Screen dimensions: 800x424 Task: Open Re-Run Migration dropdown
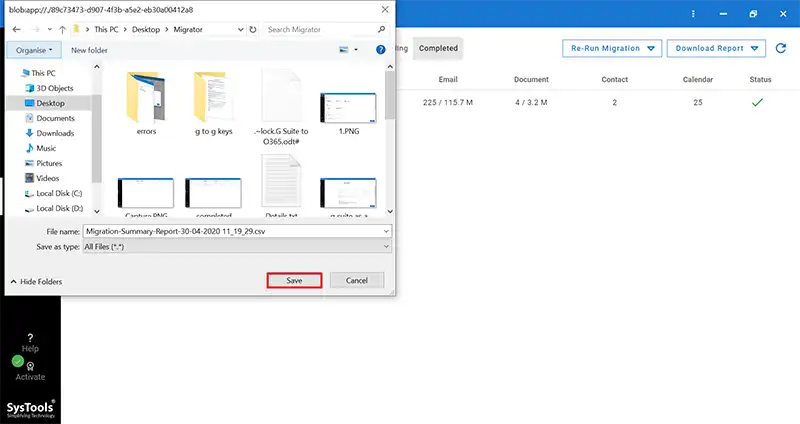612,48
